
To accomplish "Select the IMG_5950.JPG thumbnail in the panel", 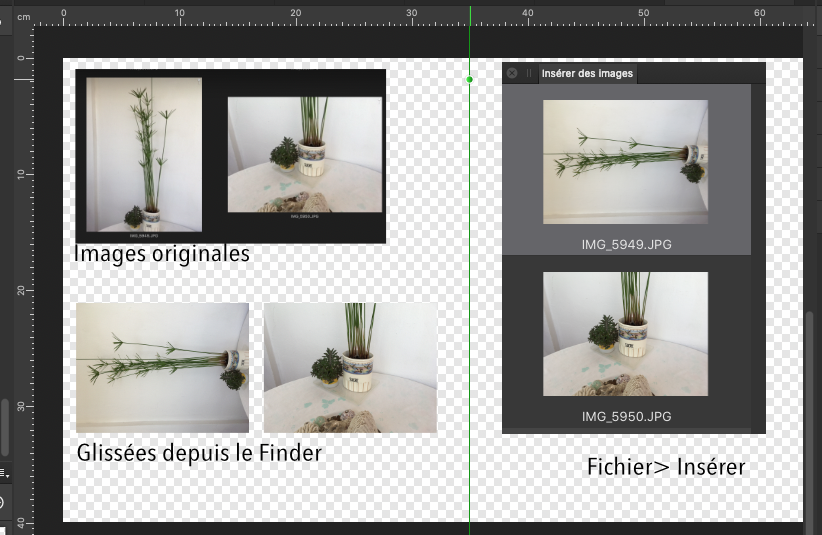I will click(x=625, y=334).
